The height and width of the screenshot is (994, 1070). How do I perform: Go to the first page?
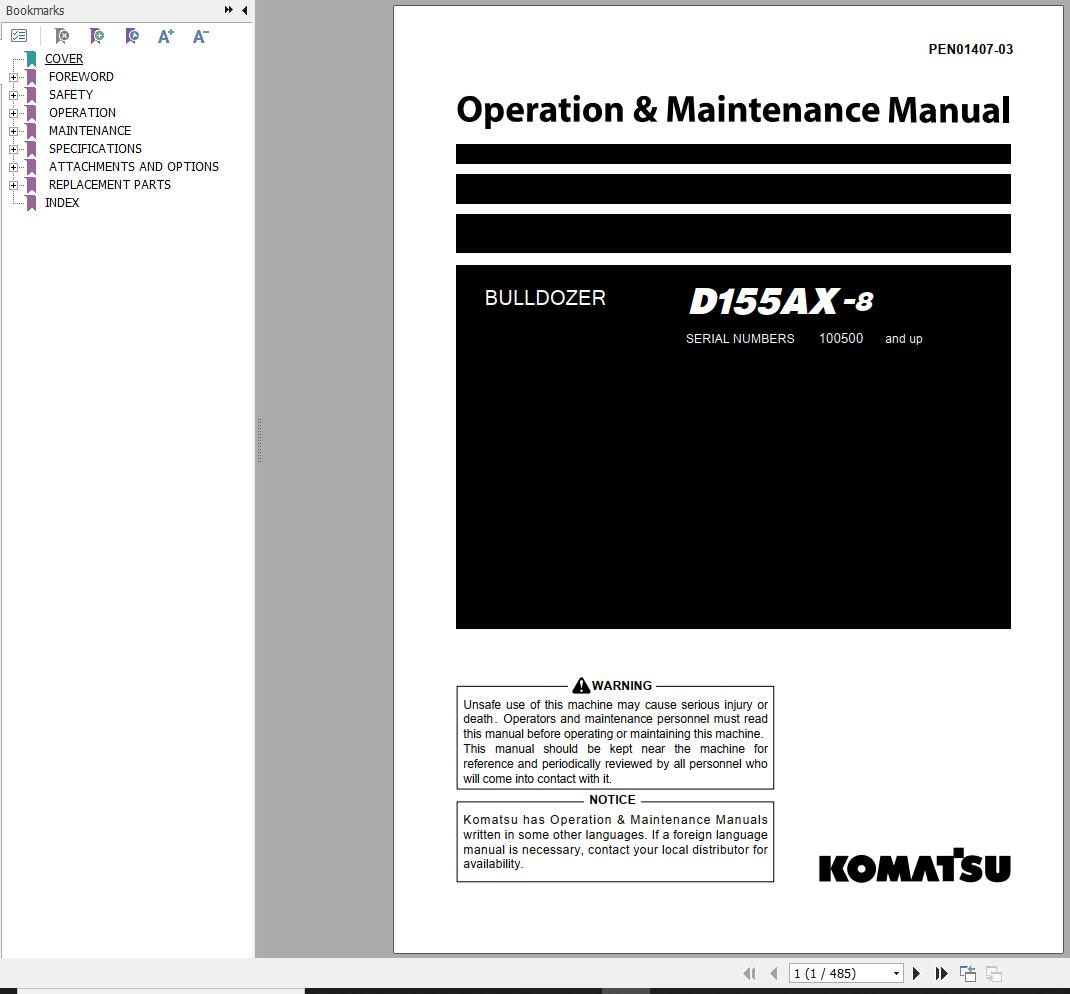(x=749, y=972)
